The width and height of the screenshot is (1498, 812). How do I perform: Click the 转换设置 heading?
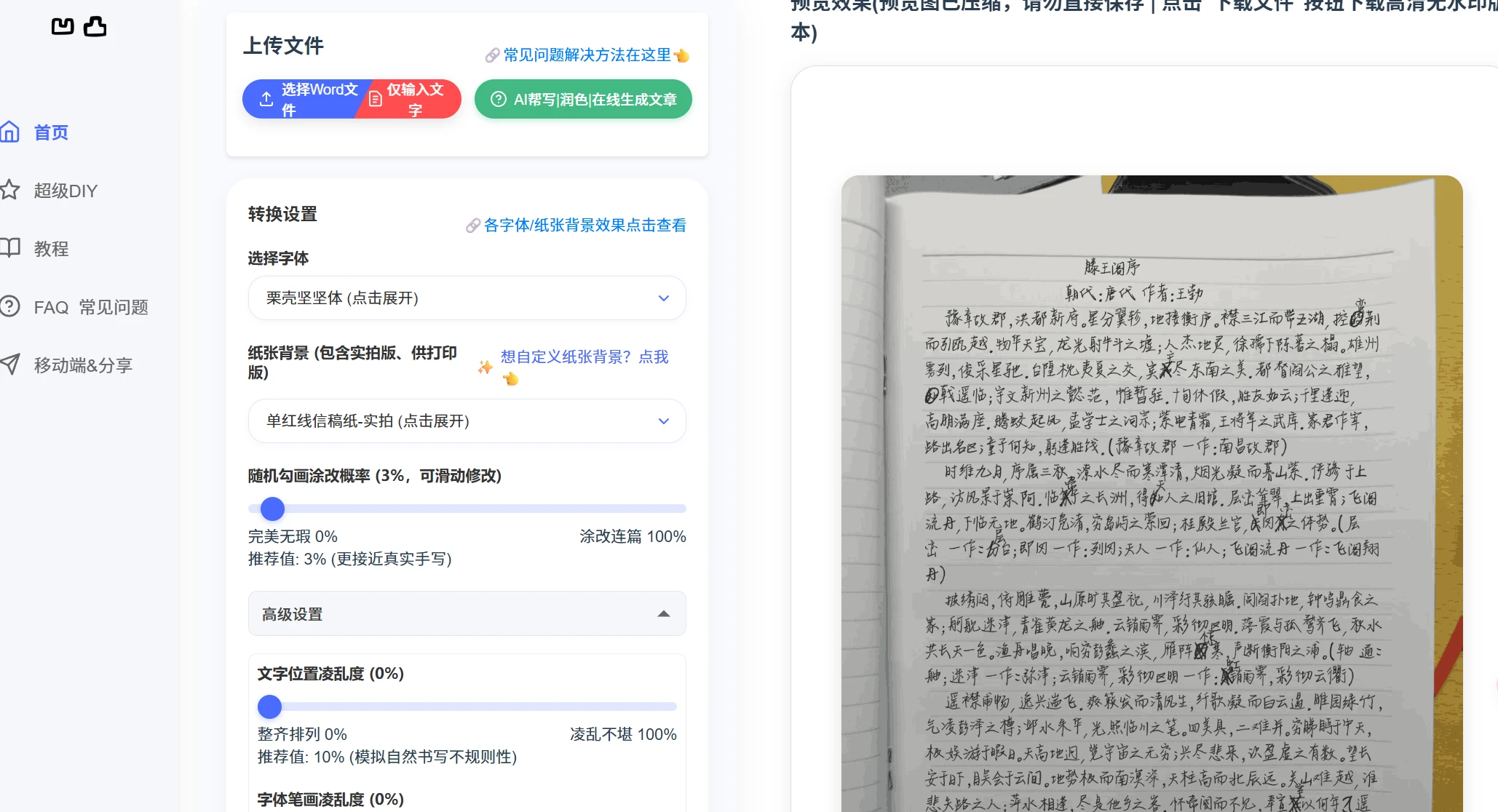(x=282, y=214)
